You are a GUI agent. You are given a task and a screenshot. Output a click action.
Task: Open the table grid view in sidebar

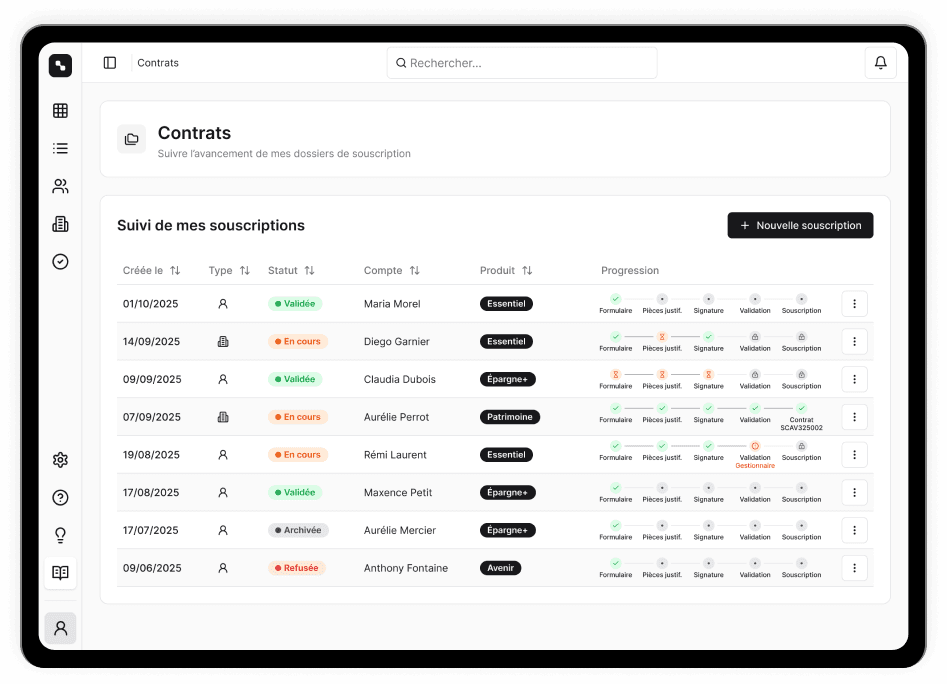[x=60, y=111]
